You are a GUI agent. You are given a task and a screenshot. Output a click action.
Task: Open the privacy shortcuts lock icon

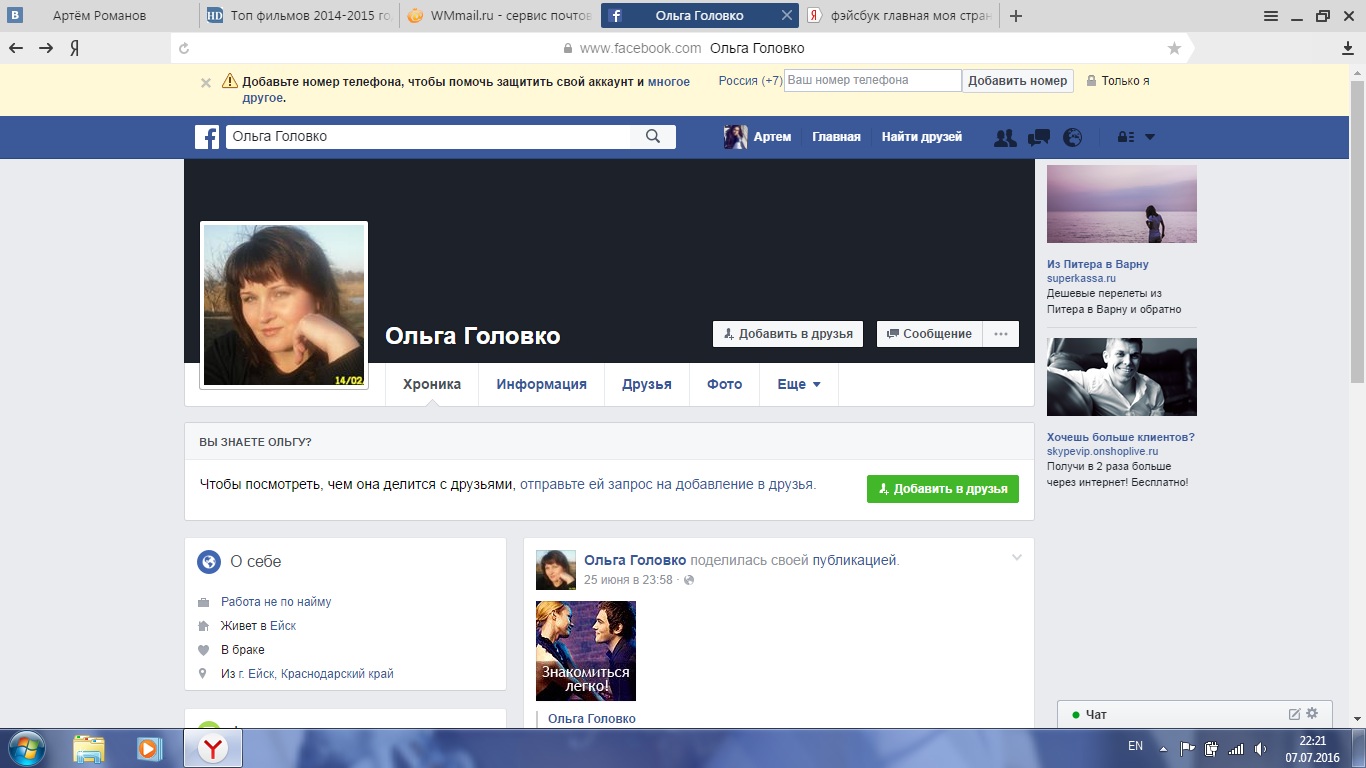pos(1125,137)
